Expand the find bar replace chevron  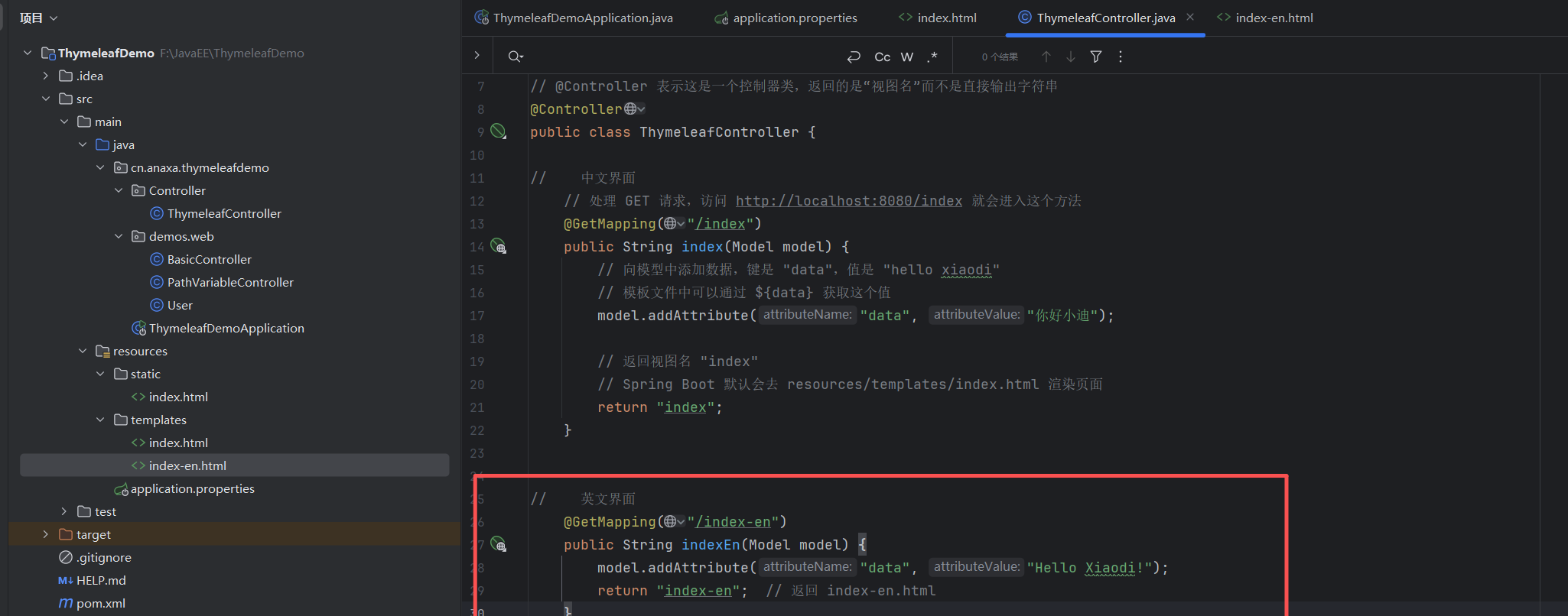tap(477, 55)
